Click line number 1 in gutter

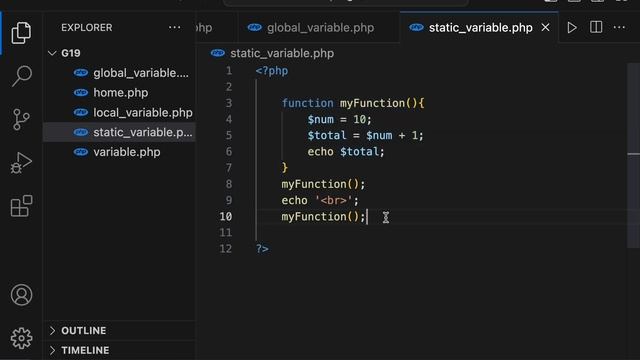[229, 71]
